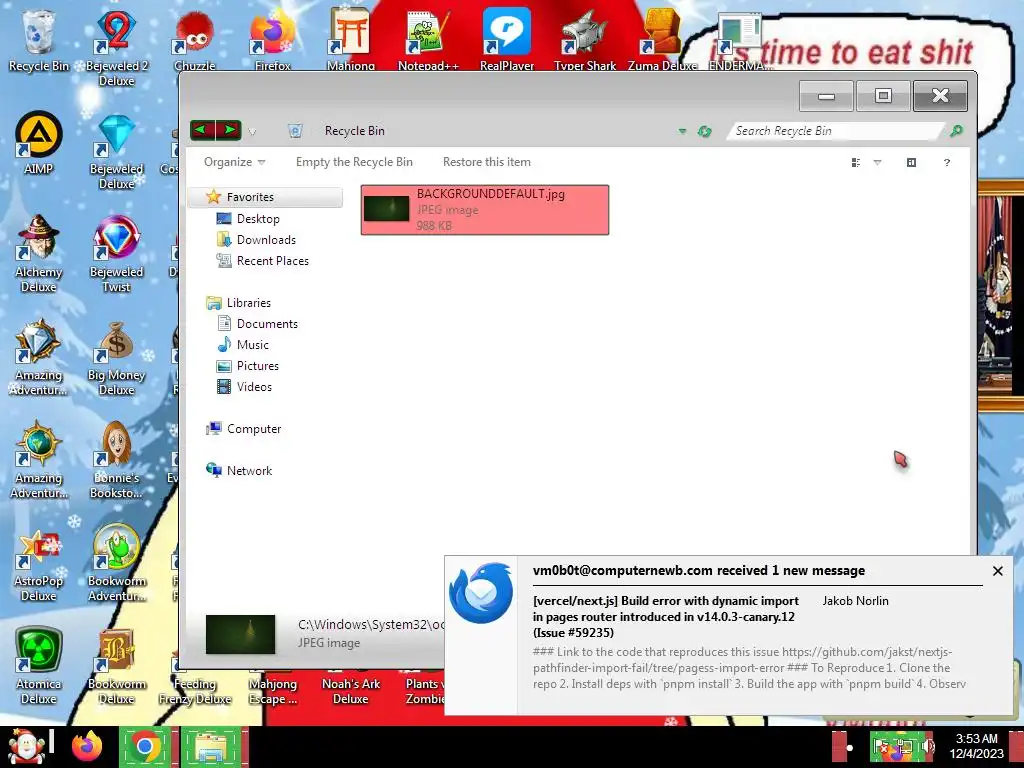Screen dimensions: 1024x768
Task: Open Explorer help question mark
Action: click(946, 163)
